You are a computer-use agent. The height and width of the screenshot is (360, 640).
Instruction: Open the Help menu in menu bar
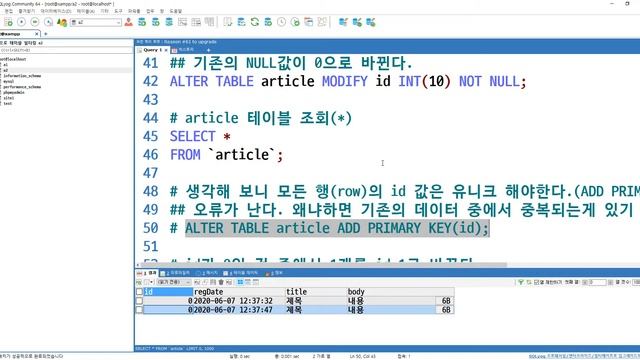click(x=176, y=11)
